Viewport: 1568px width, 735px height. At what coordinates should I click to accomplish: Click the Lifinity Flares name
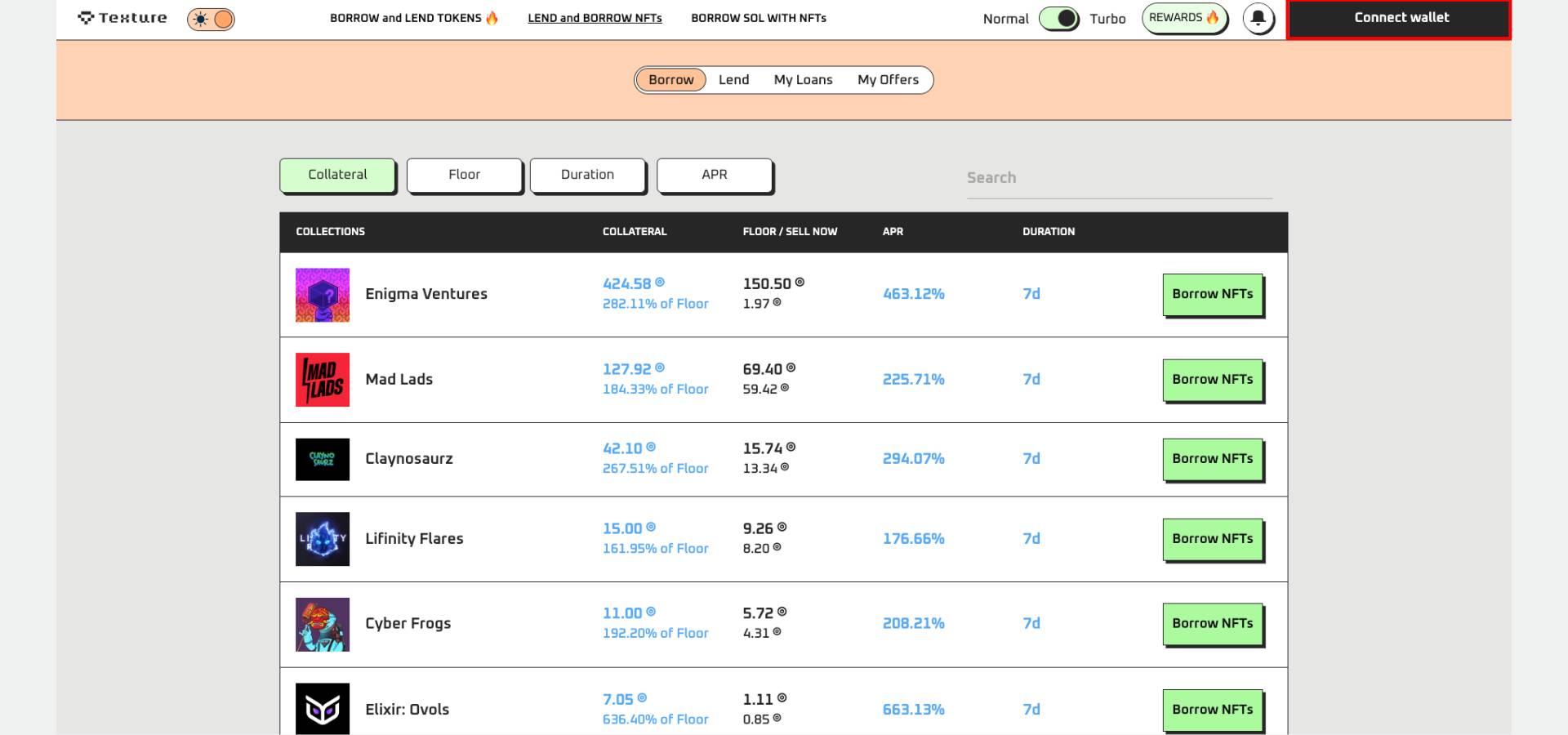tap(414, 539)
